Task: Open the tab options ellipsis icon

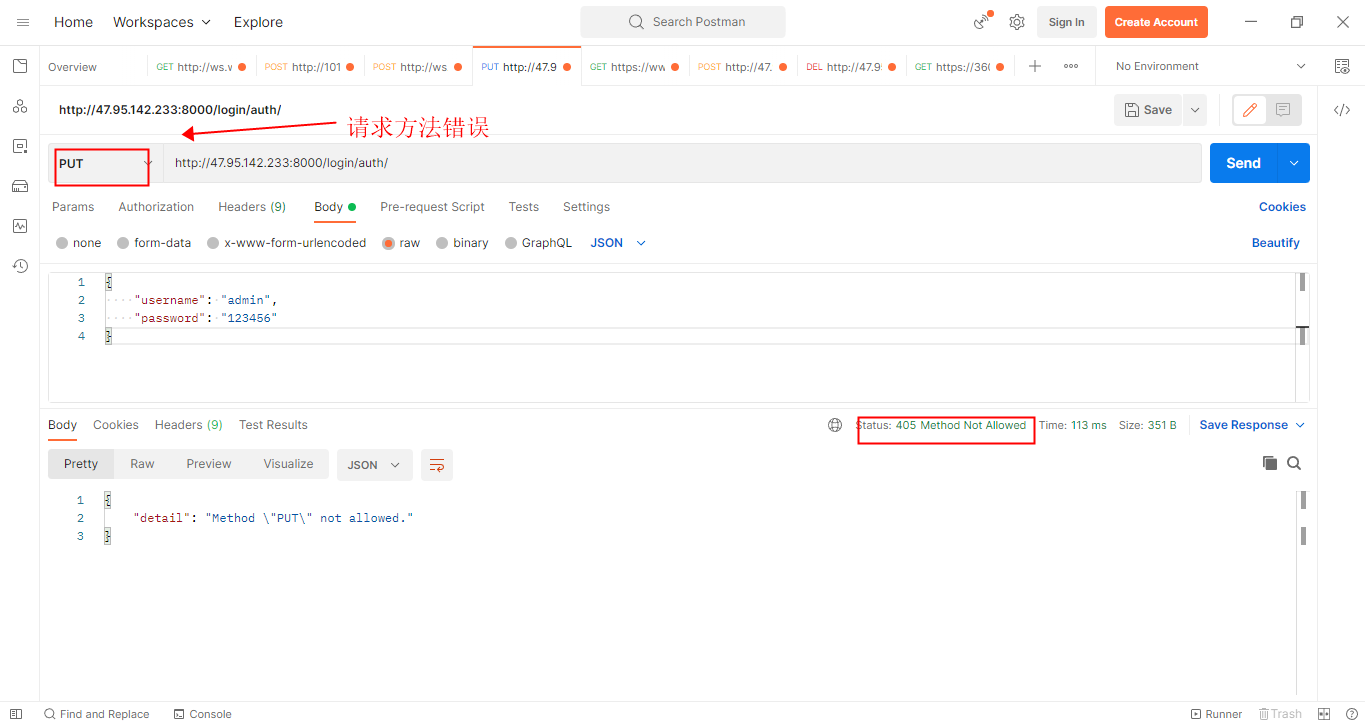Action: [x=1071, y=66]
